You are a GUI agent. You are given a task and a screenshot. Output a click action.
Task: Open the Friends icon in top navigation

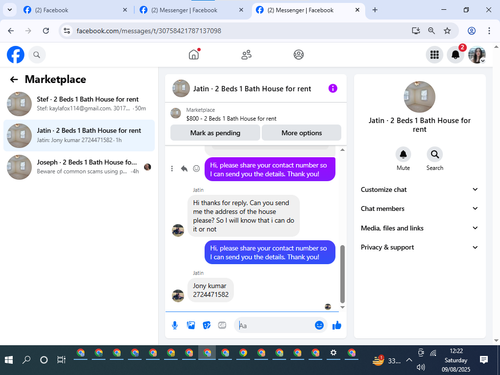[x=246, y=54]
